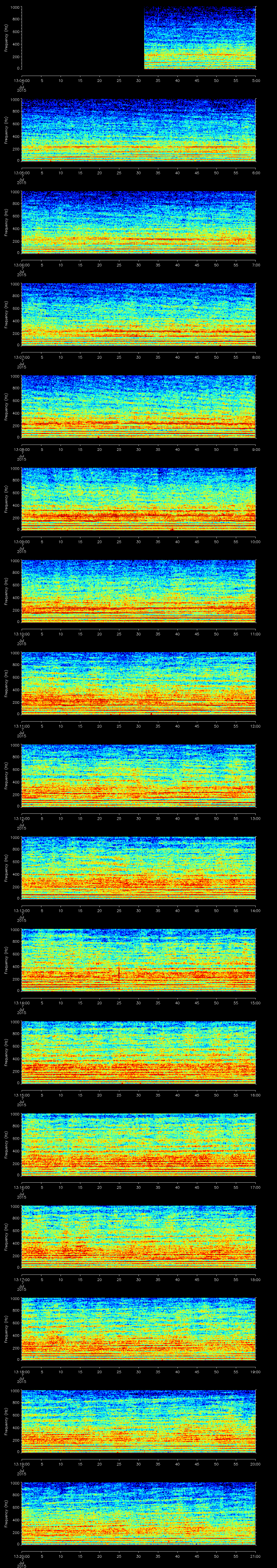277x1568 pixels.
Task: Open the spectrogram panel starting at 13:08:00
Action: [x=139, y=407]
